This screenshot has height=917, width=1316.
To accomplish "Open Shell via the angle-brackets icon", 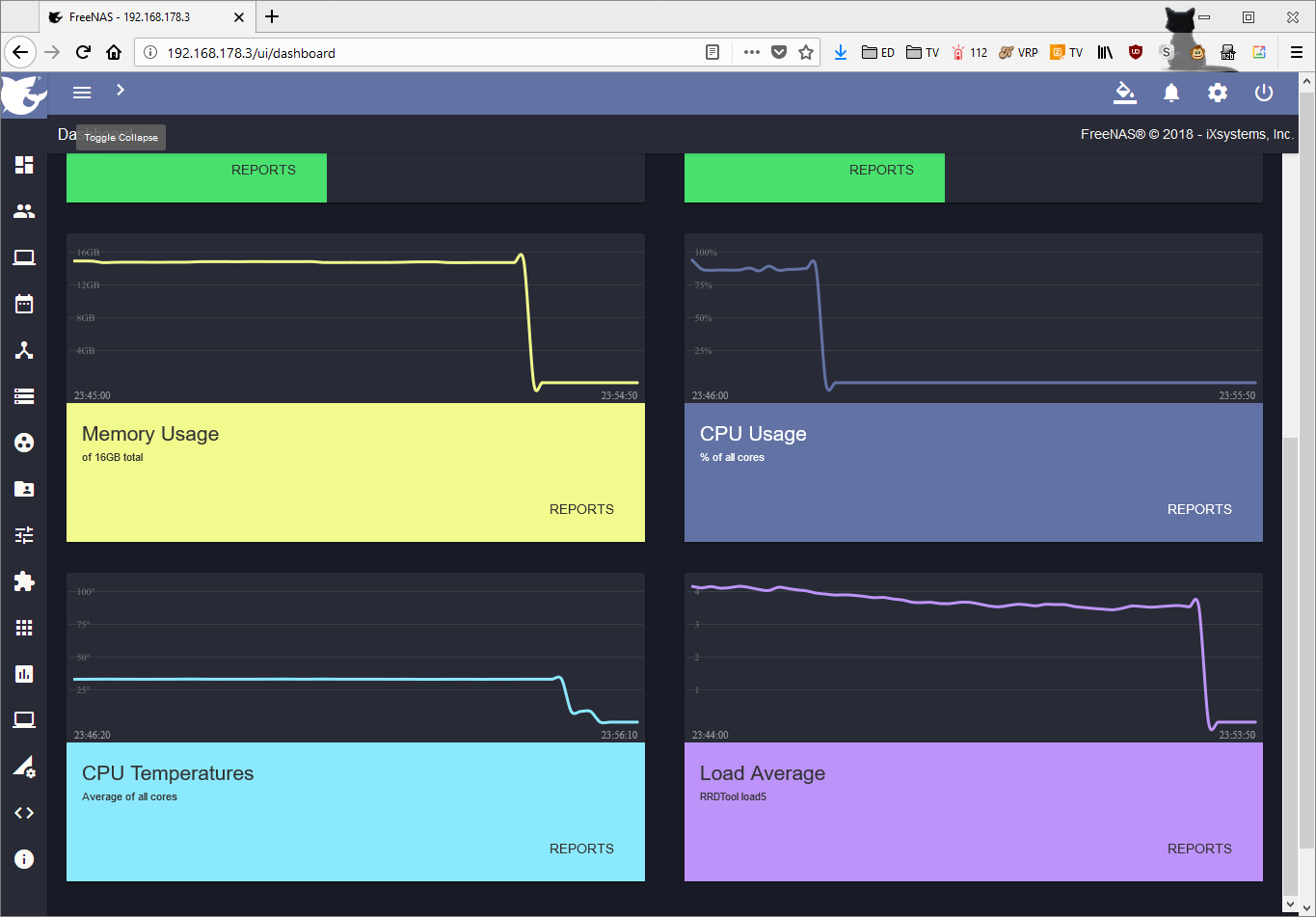I will click(x=24, y=813).
